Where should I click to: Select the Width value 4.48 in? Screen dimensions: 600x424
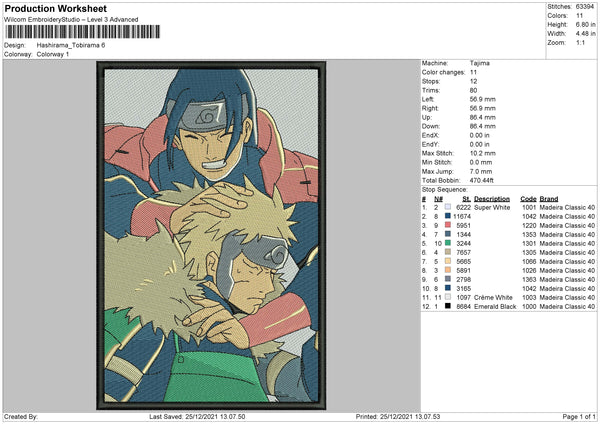tap(585, 34)
